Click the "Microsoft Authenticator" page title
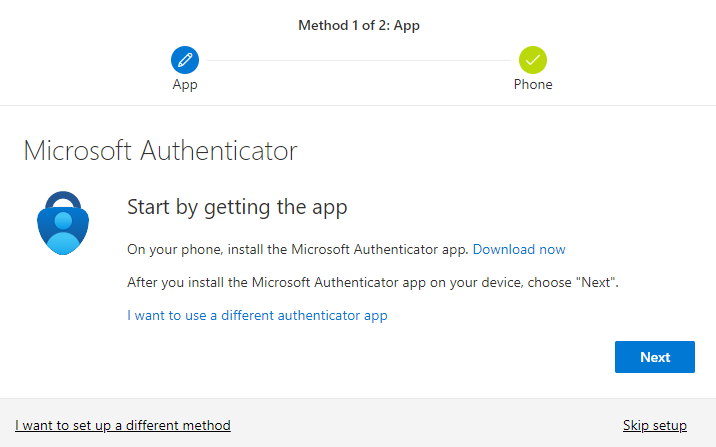Viewport: 716px width, 447px height. click(160, 151)
